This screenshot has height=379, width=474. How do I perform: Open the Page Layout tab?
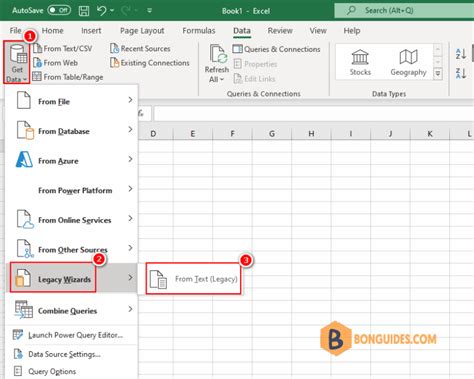142,31
